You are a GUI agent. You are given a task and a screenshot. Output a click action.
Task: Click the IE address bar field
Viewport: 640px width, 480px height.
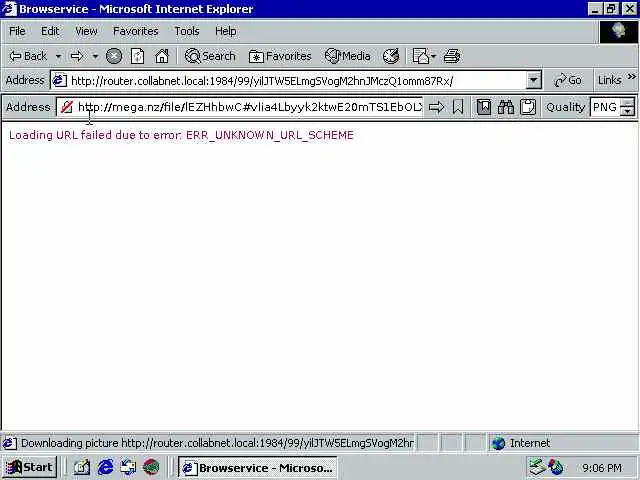[x=288, y=81]
